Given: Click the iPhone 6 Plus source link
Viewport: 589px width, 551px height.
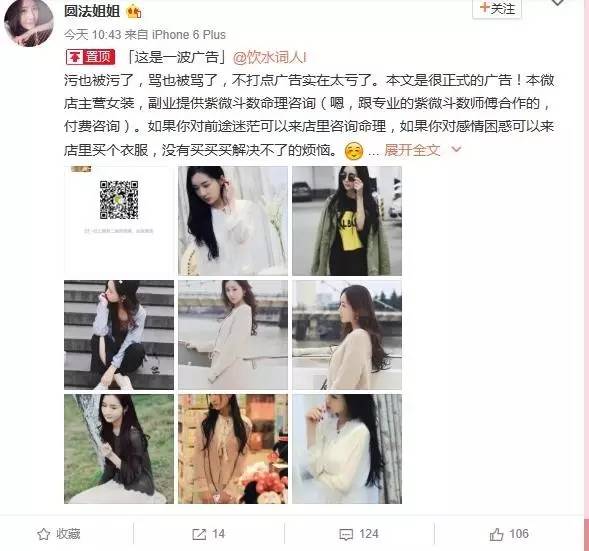Looking at the screenshot, I should 189,35.
